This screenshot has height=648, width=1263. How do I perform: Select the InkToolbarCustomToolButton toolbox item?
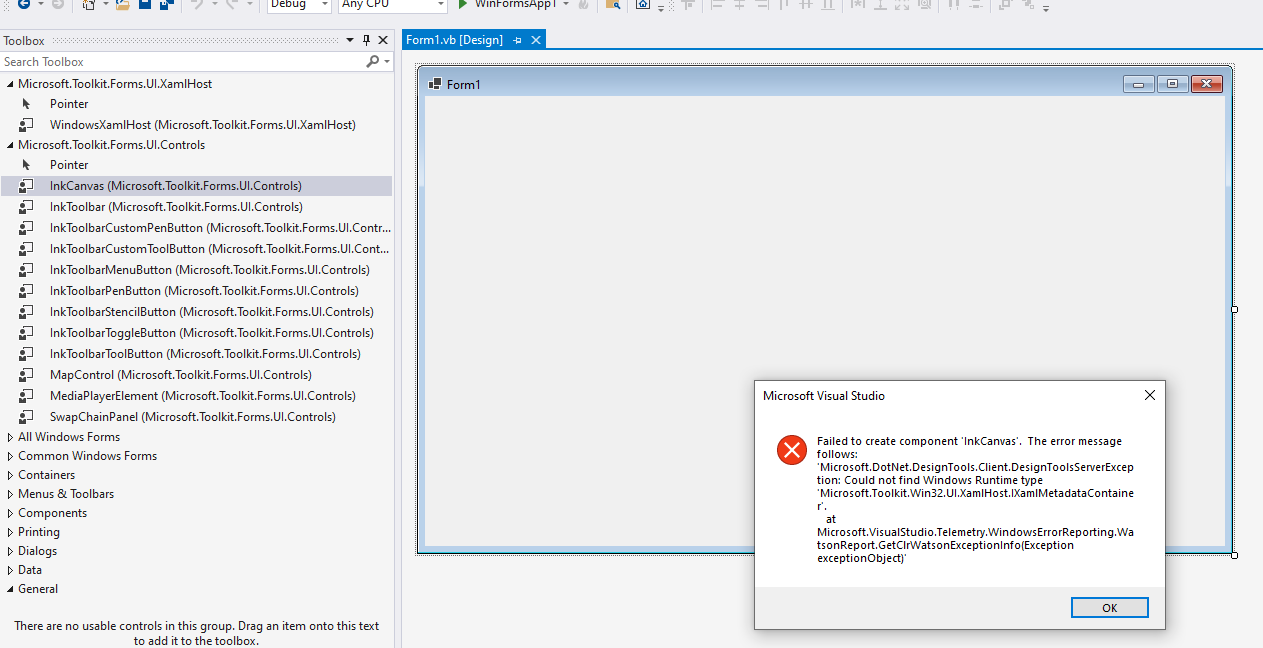(196, 249)
